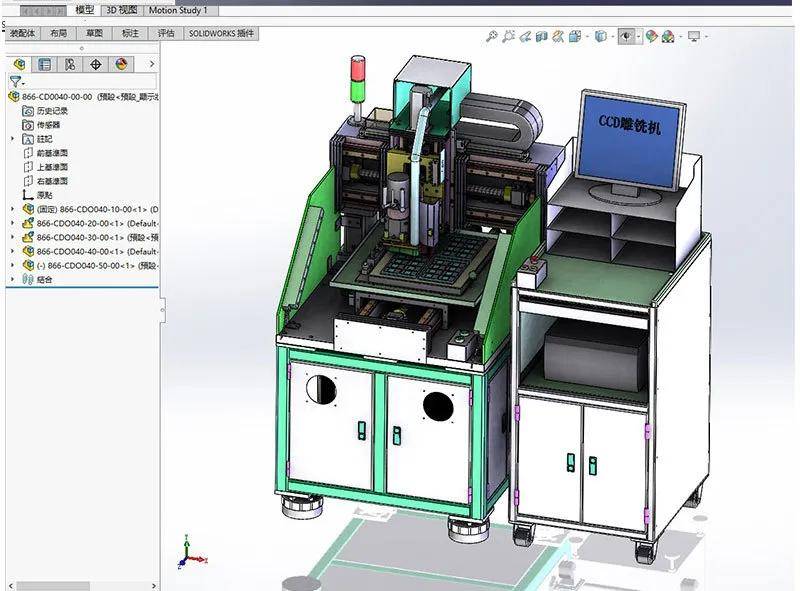The image size is (800, 591).
Task: Click the feature tree filter text field
Action: pos(91,81)
